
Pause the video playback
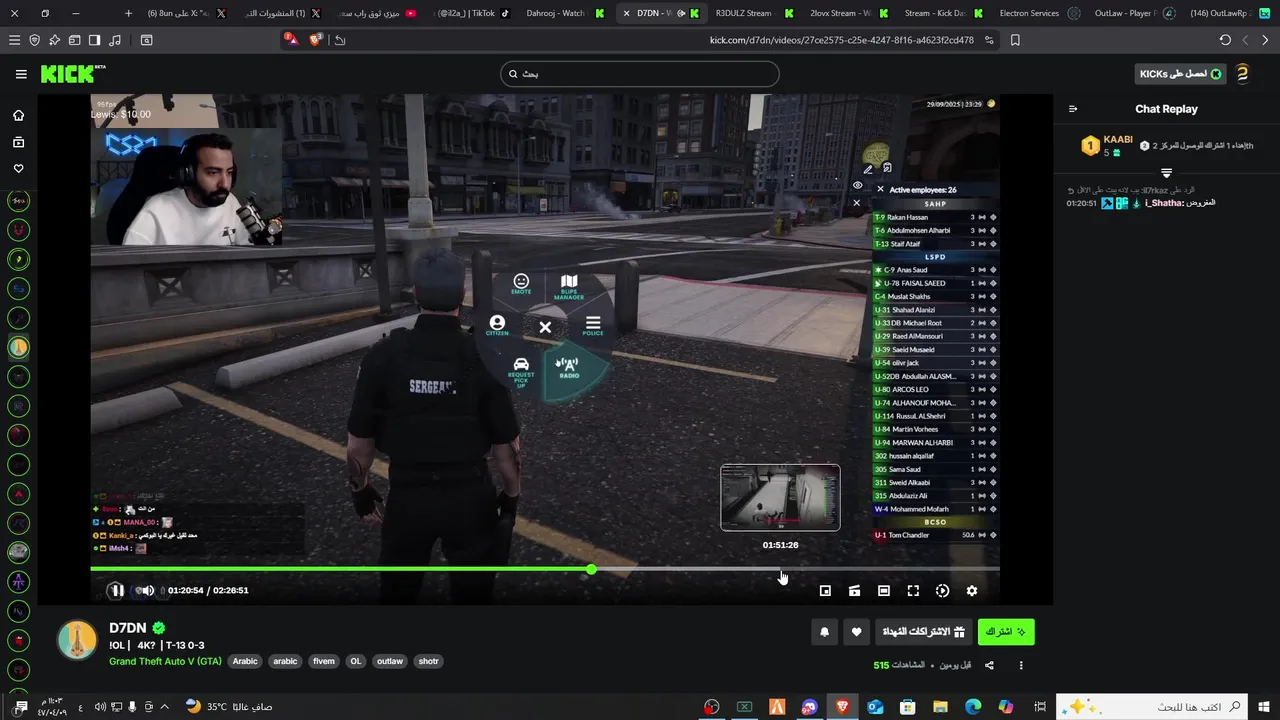click(x=116, y=591)
